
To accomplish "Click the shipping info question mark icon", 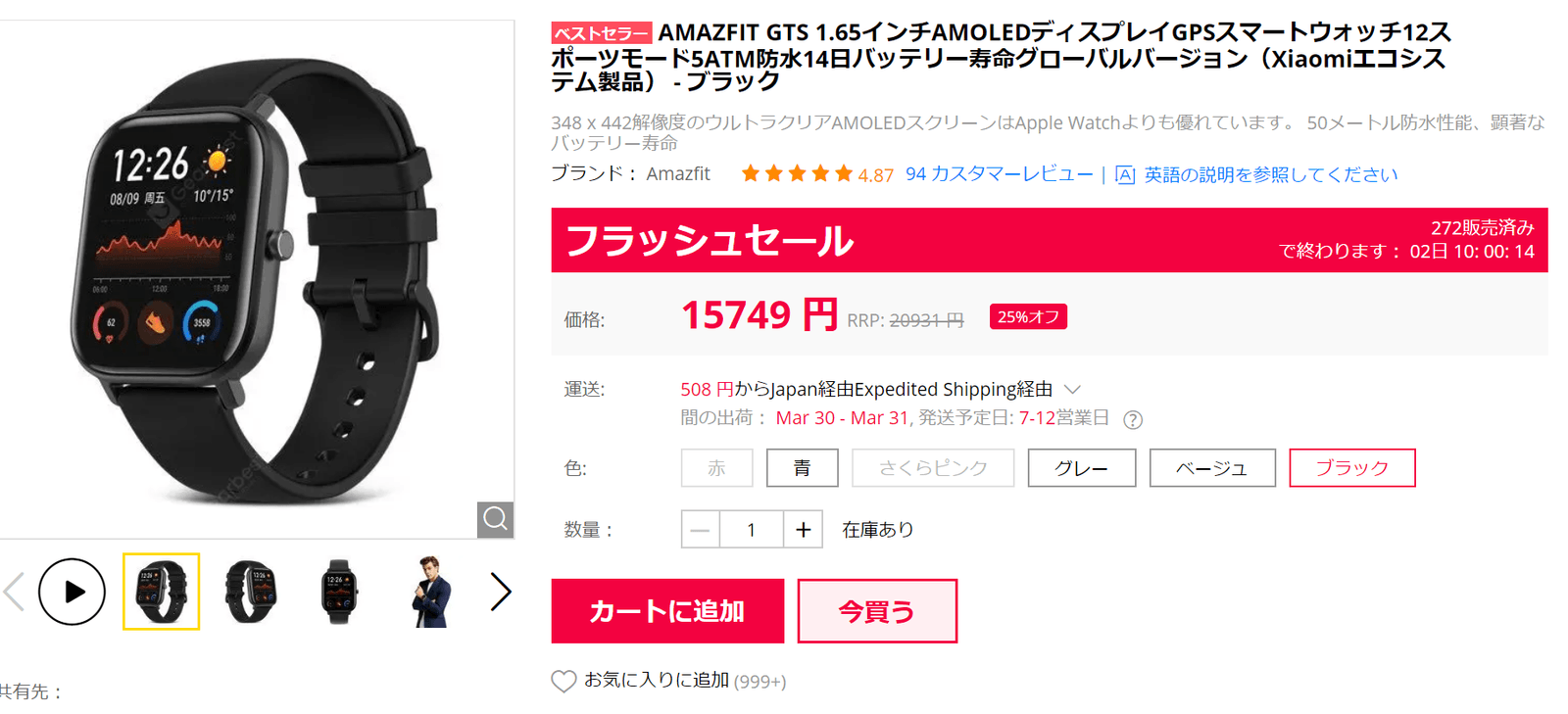I will [x=1133, y=419].
